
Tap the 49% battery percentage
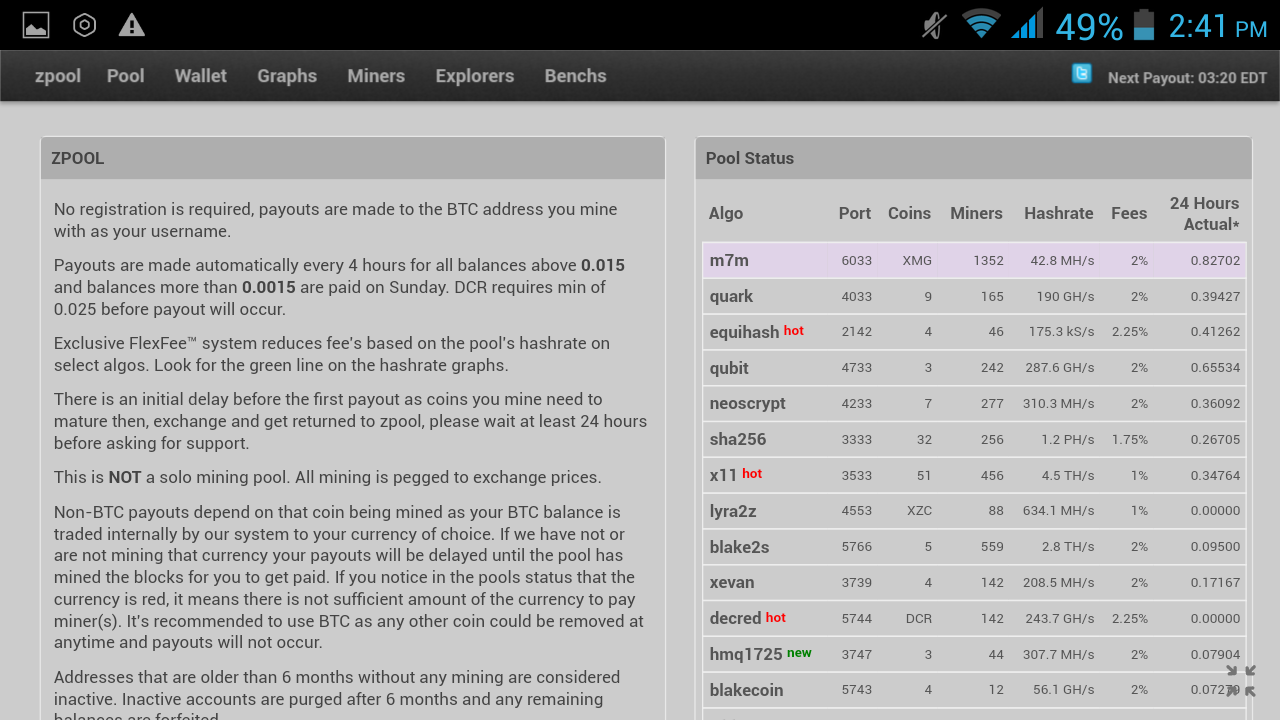(x=1089, y=27)
